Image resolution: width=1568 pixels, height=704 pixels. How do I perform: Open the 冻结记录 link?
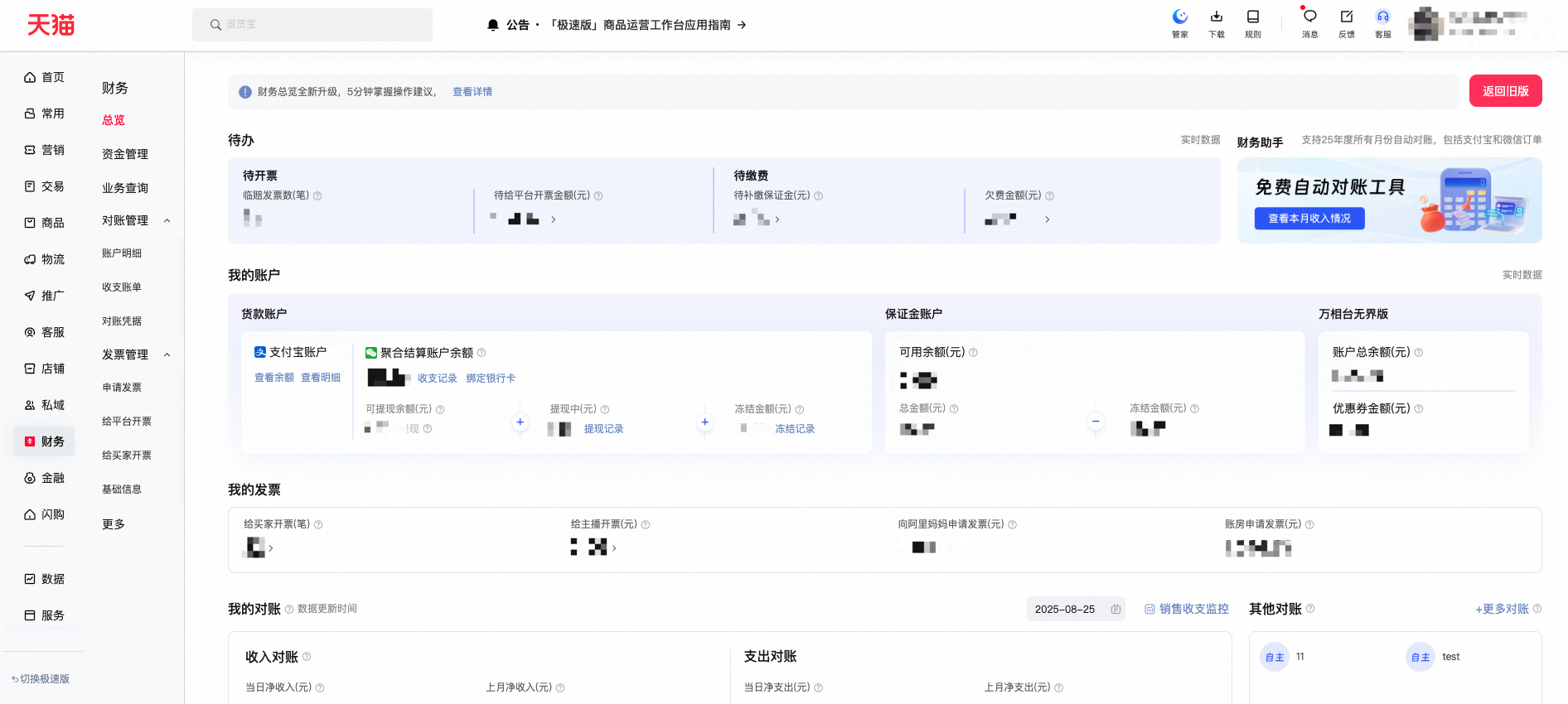click(795, 429)
